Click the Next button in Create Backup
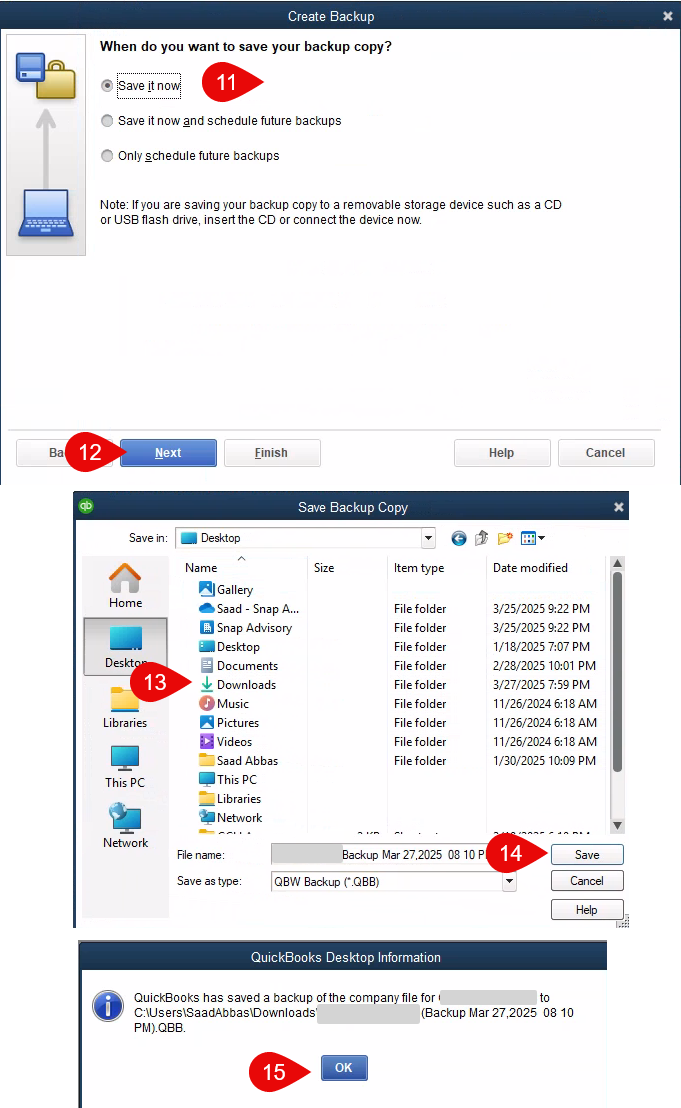681x1108 pixels. (x=168, y=453)
